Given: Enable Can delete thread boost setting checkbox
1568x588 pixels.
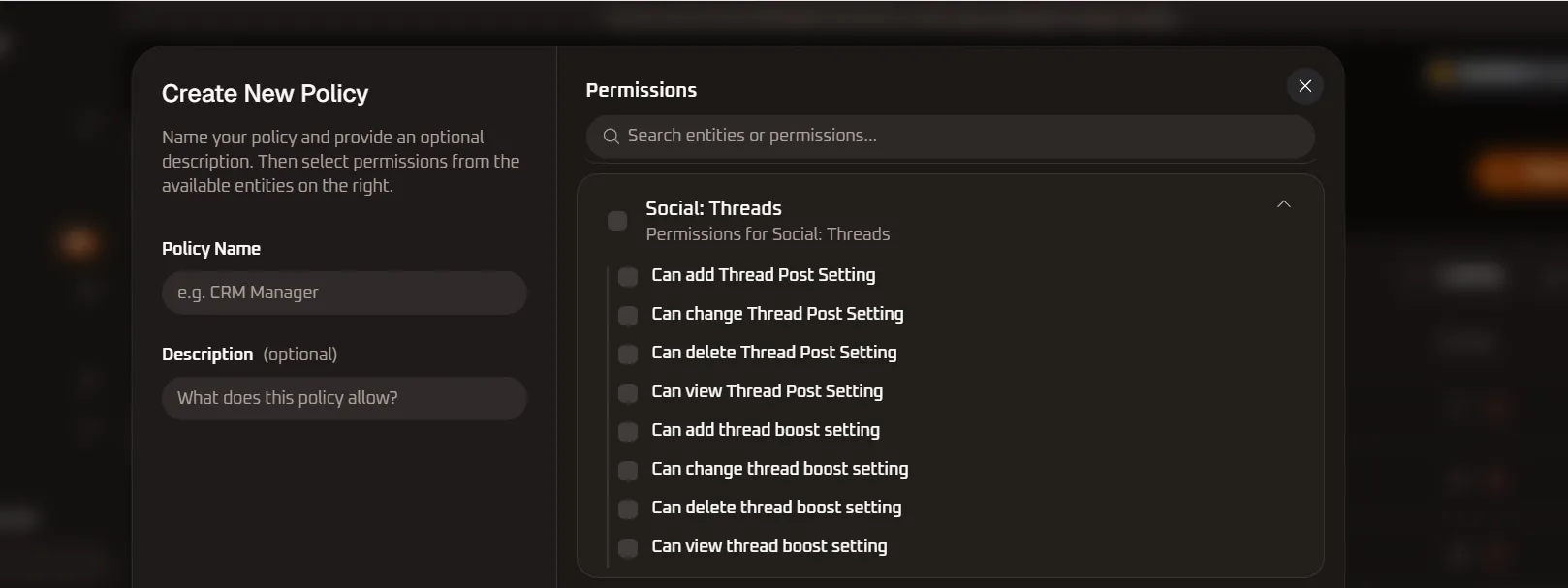Looking at the screenshot, I should 628,510.
